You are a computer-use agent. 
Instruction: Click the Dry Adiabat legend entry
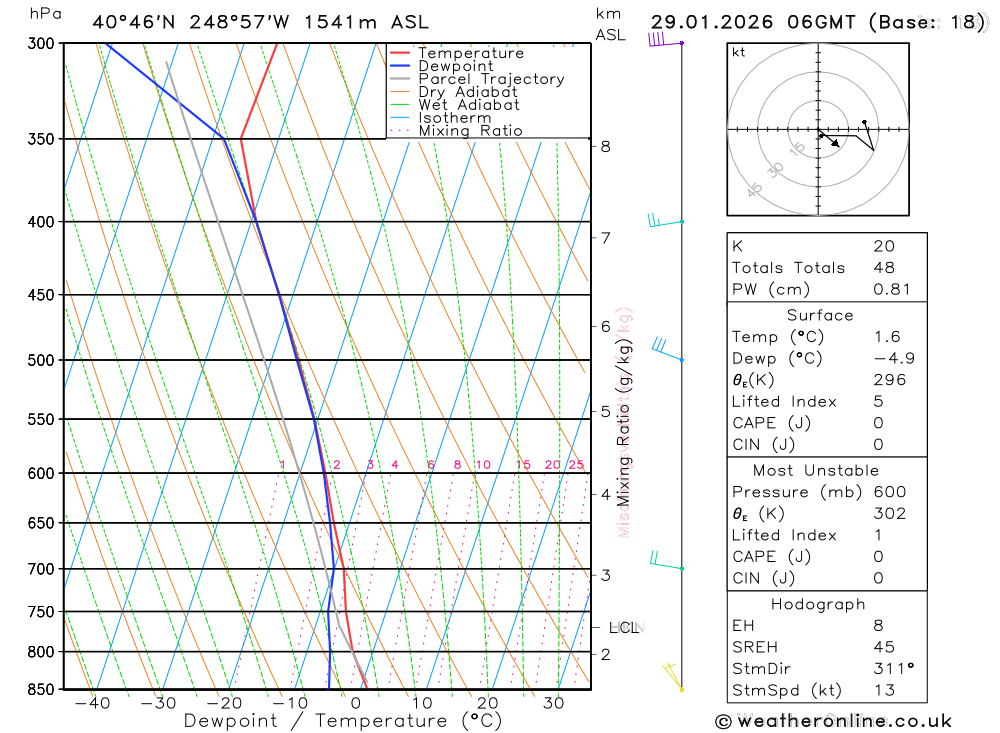(453, 92)
